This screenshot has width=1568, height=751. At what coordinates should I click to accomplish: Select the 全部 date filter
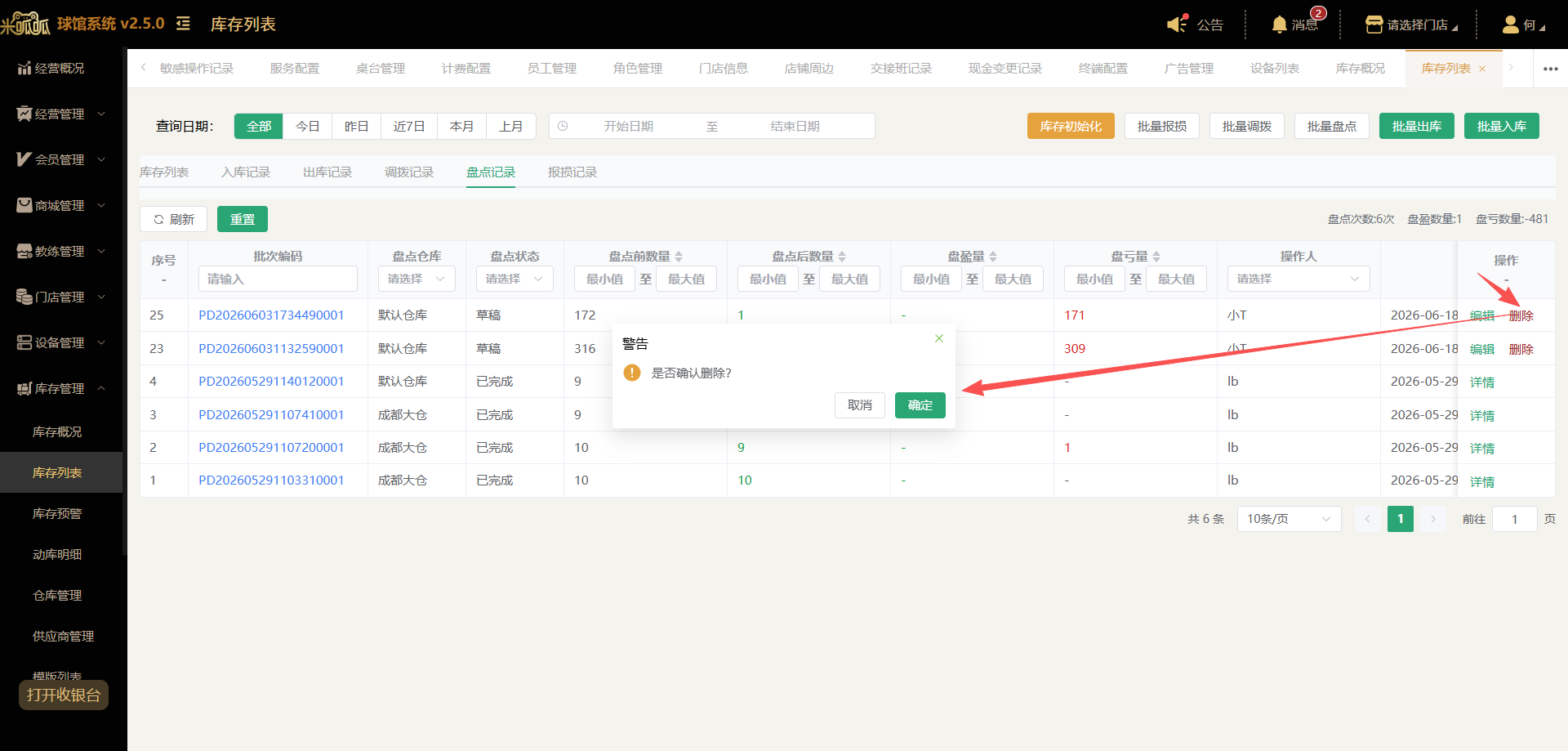click(x=259, y=126)
